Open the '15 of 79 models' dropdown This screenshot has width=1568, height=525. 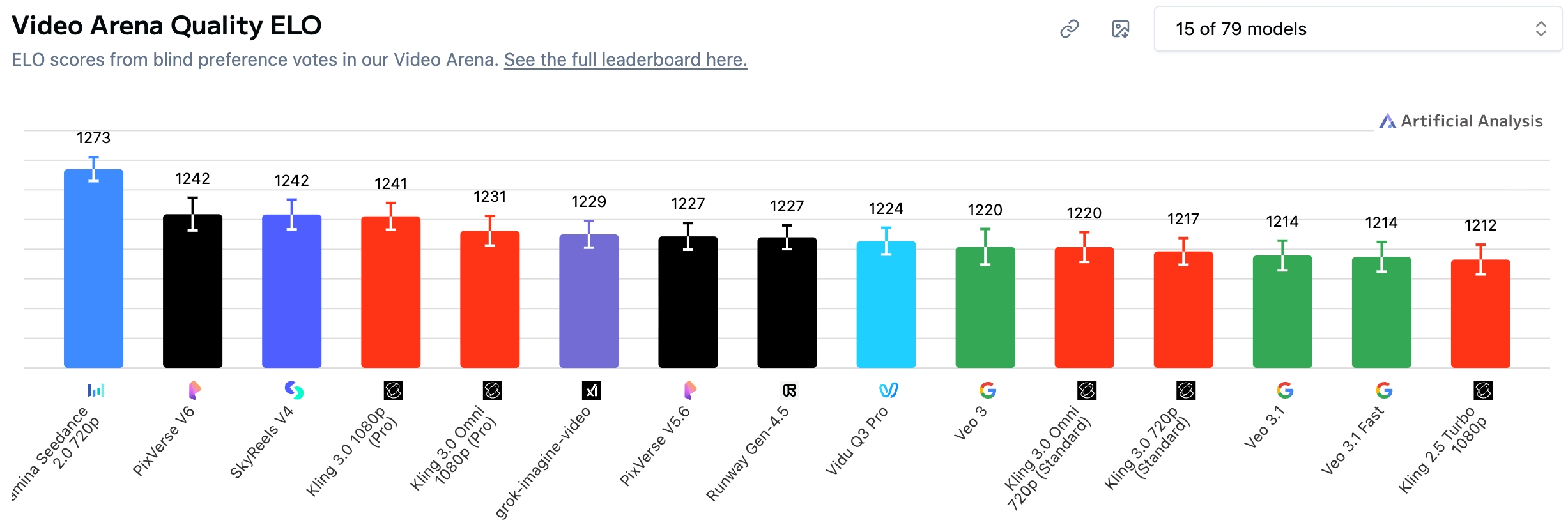coord(1357,29)
